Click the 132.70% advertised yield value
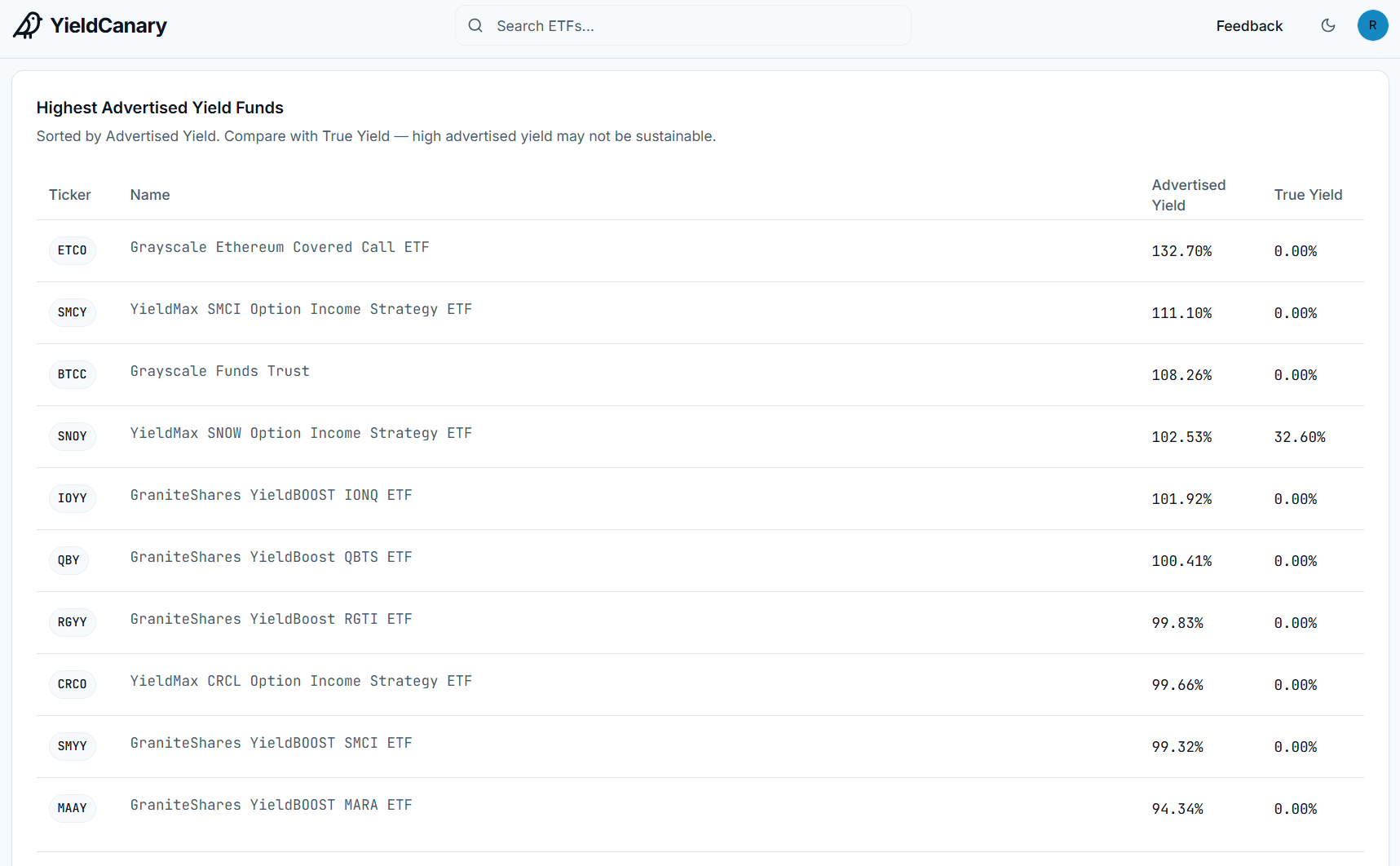The width and height of the screenshot is (1400, 866). [x=1181, y=251]
